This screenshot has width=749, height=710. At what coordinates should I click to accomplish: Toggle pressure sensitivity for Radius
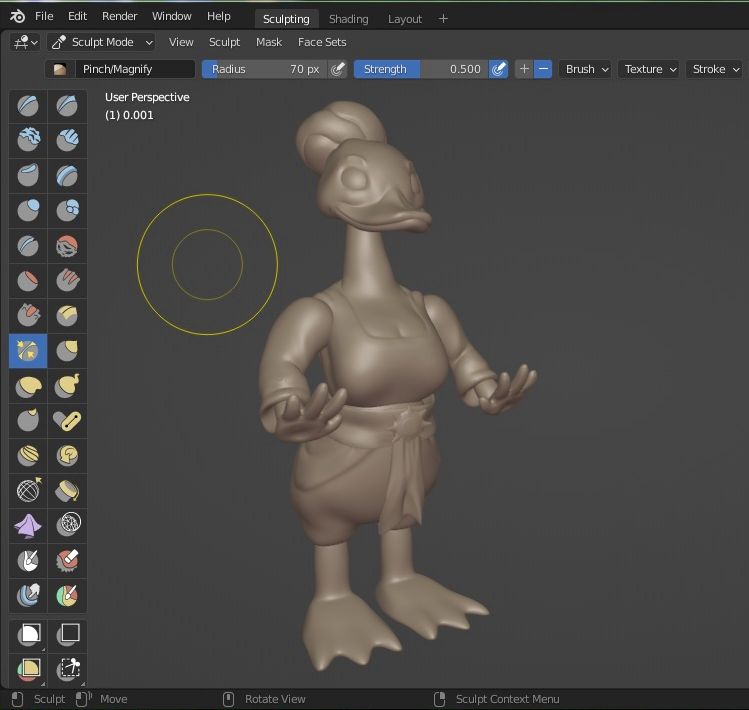[338, 69]
